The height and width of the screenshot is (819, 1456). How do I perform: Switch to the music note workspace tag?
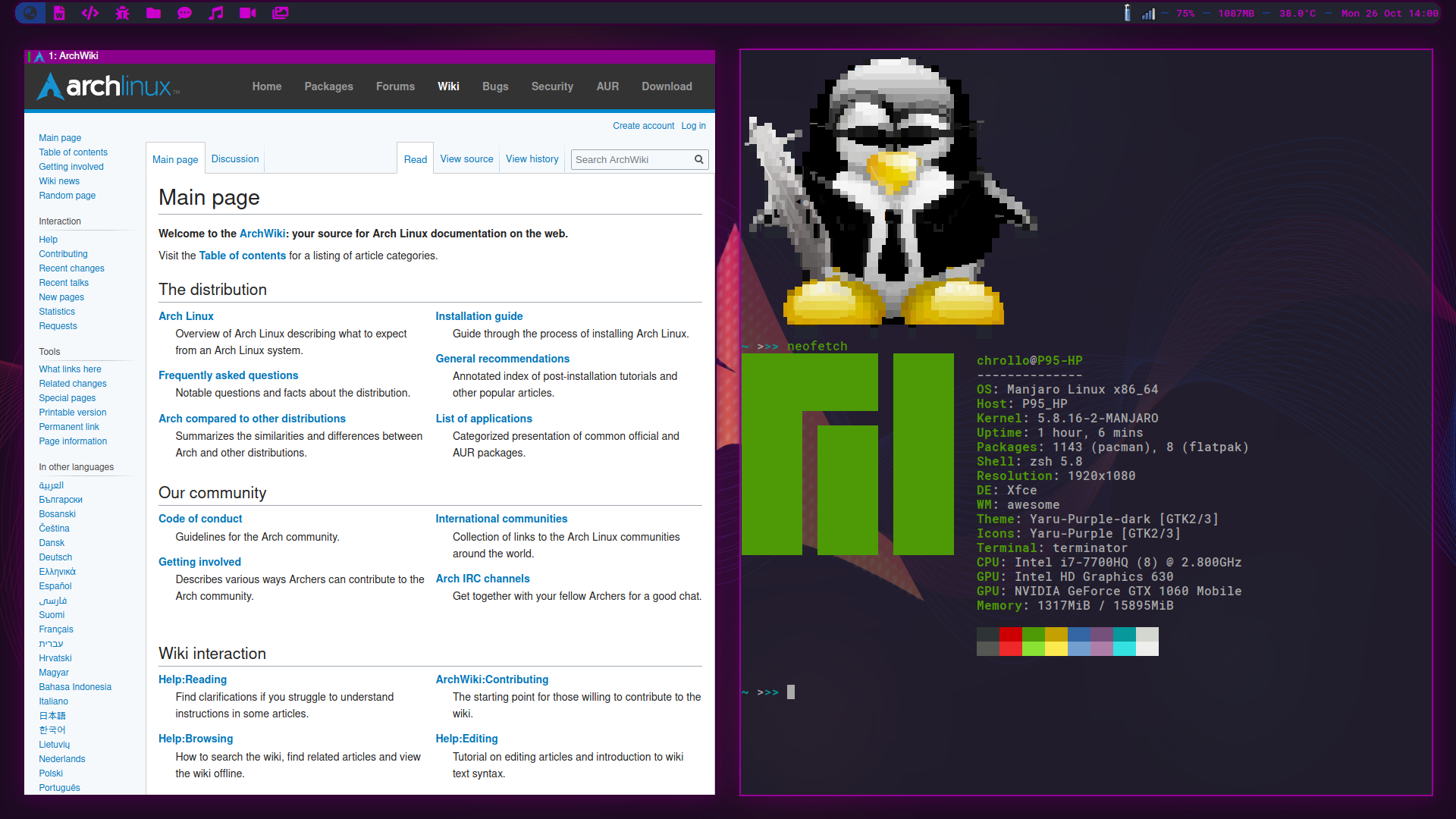216,13
